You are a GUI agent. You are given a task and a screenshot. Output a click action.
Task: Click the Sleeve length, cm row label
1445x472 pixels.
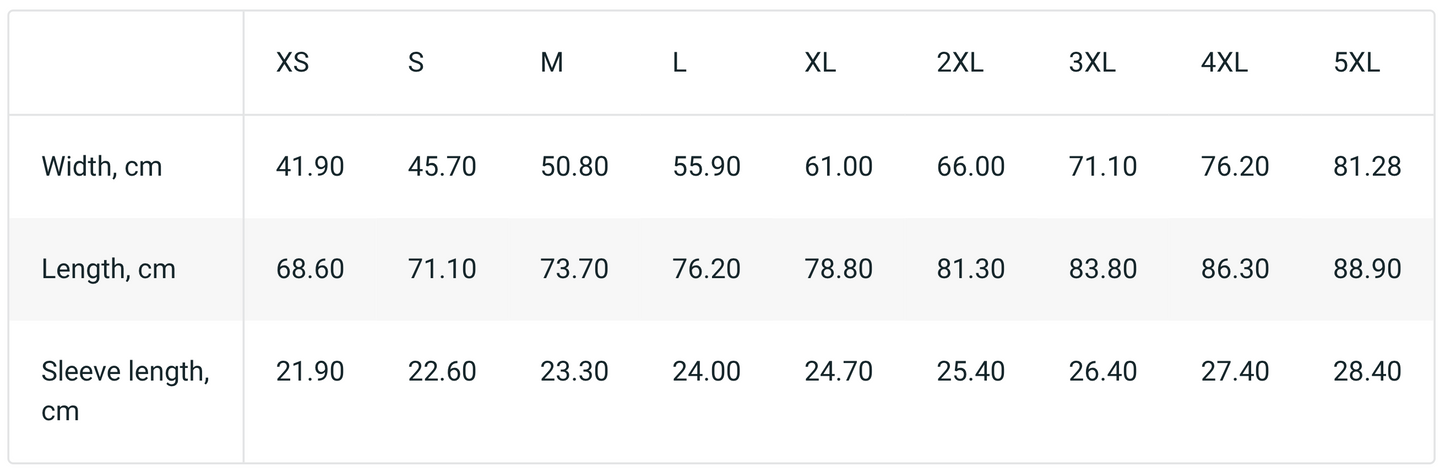[x=125, y=391]
